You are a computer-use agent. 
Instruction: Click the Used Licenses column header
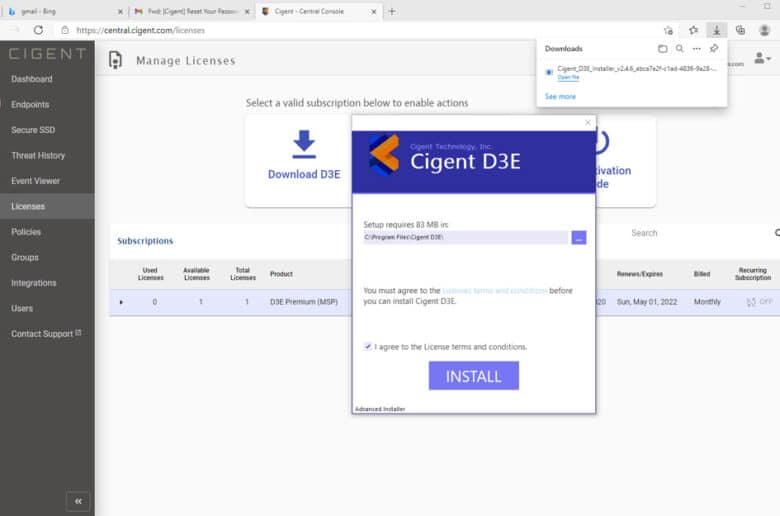coord(150,274)
